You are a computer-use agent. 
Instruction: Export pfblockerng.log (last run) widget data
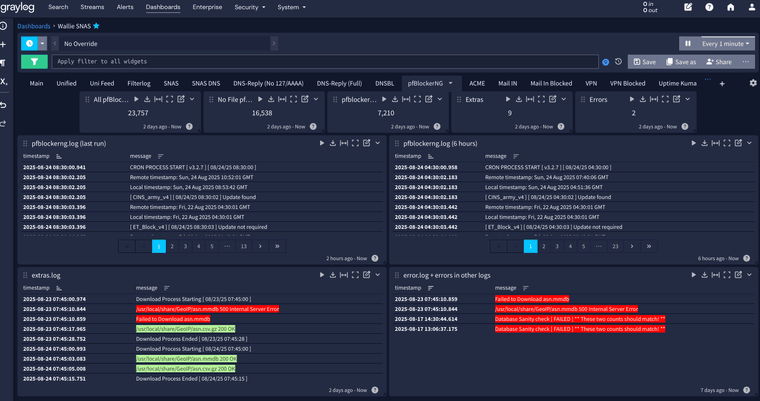click(x=332, y=143)
